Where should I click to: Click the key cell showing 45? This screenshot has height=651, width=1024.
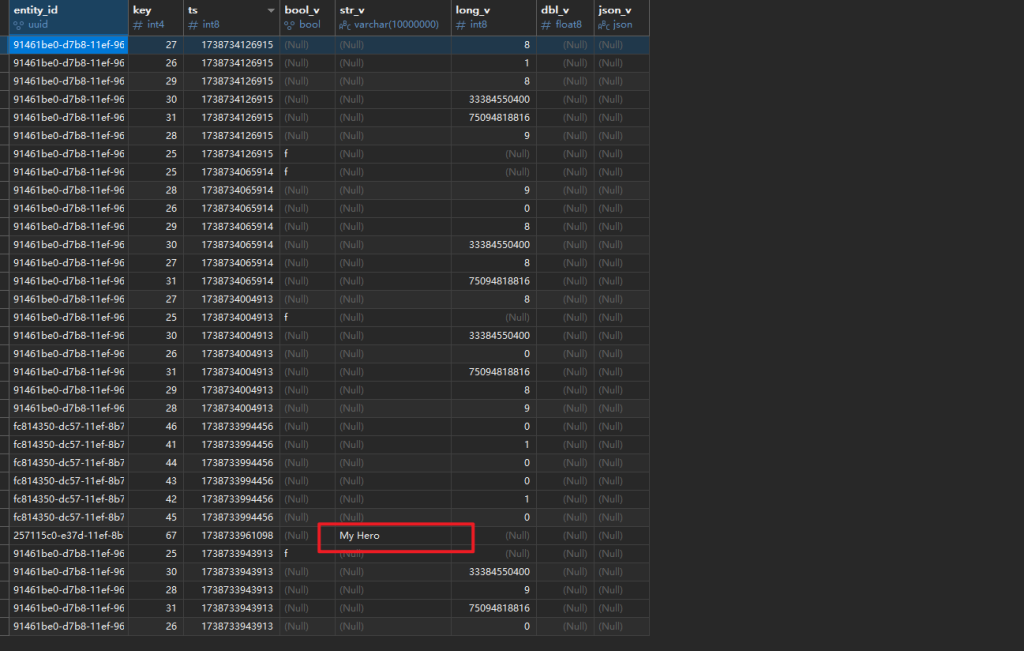(156, 517)
